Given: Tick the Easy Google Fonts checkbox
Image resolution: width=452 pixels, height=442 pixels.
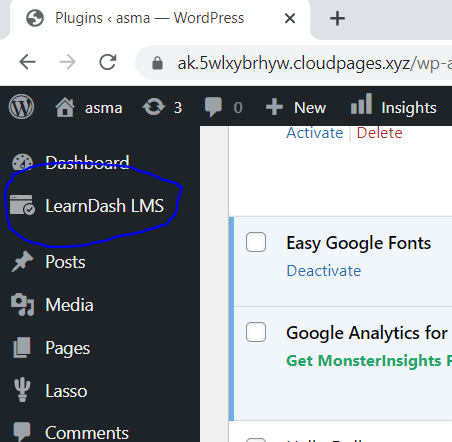Looking at the screenshot, I should 256,242.
